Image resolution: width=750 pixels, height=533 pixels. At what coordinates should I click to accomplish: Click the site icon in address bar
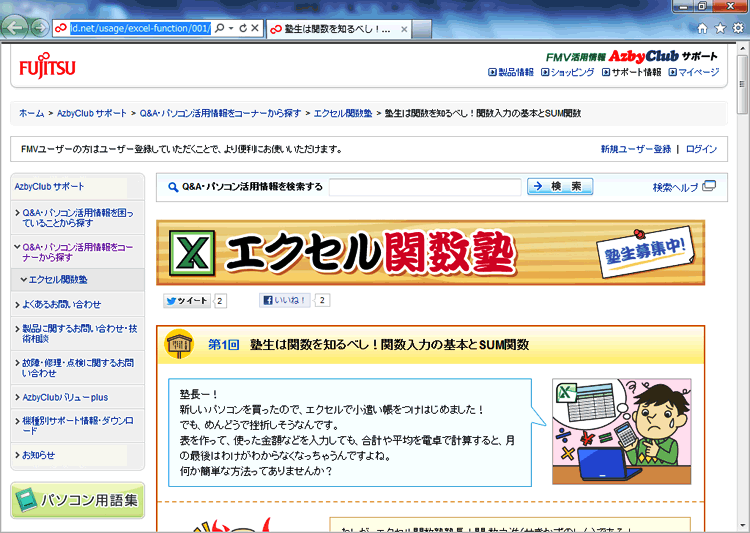coord(61,28)
